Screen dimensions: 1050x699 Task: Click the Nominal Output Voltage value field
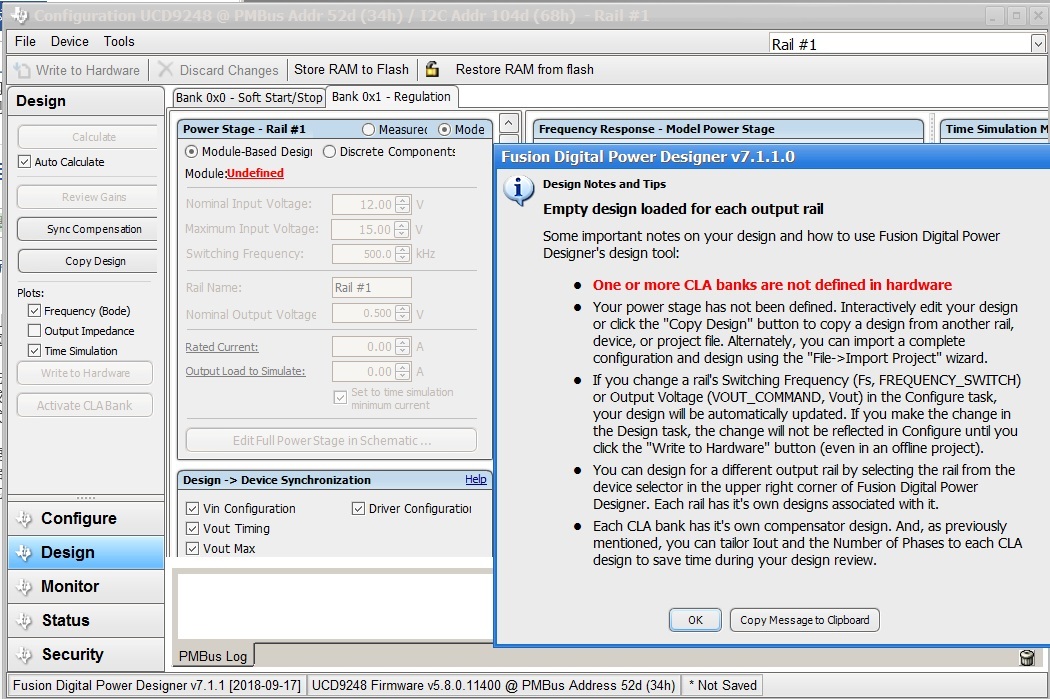pos(364,313)
